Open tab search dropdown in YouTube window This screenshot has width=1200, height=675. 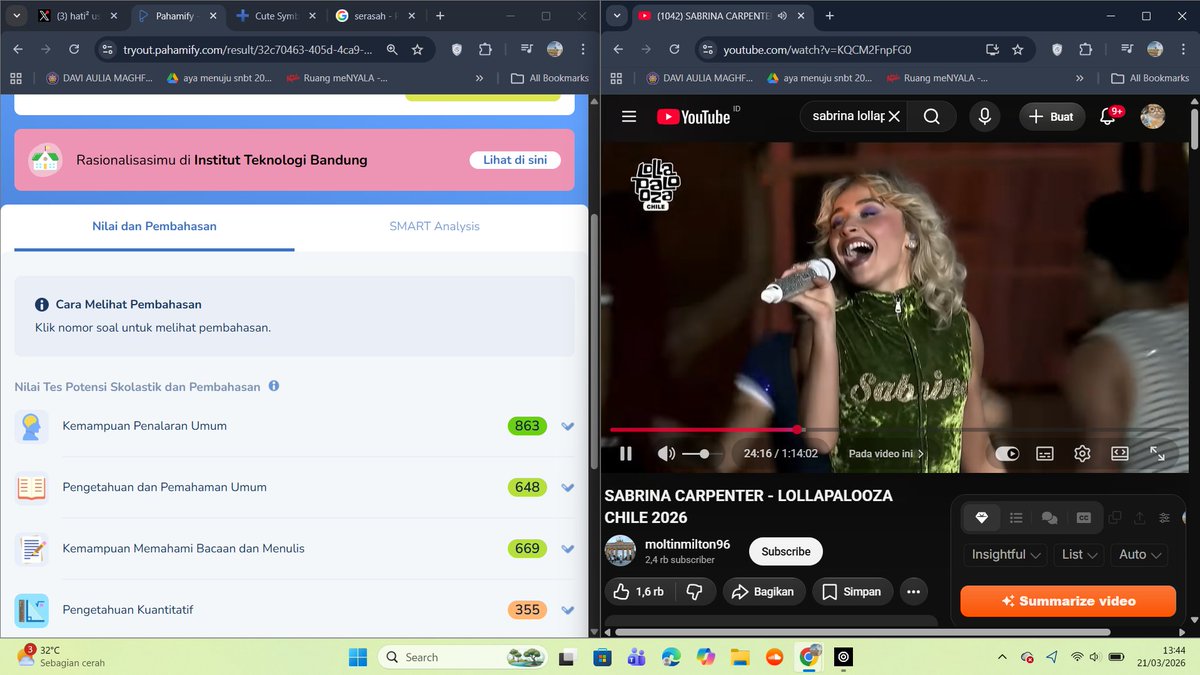(x=617, y=16)
